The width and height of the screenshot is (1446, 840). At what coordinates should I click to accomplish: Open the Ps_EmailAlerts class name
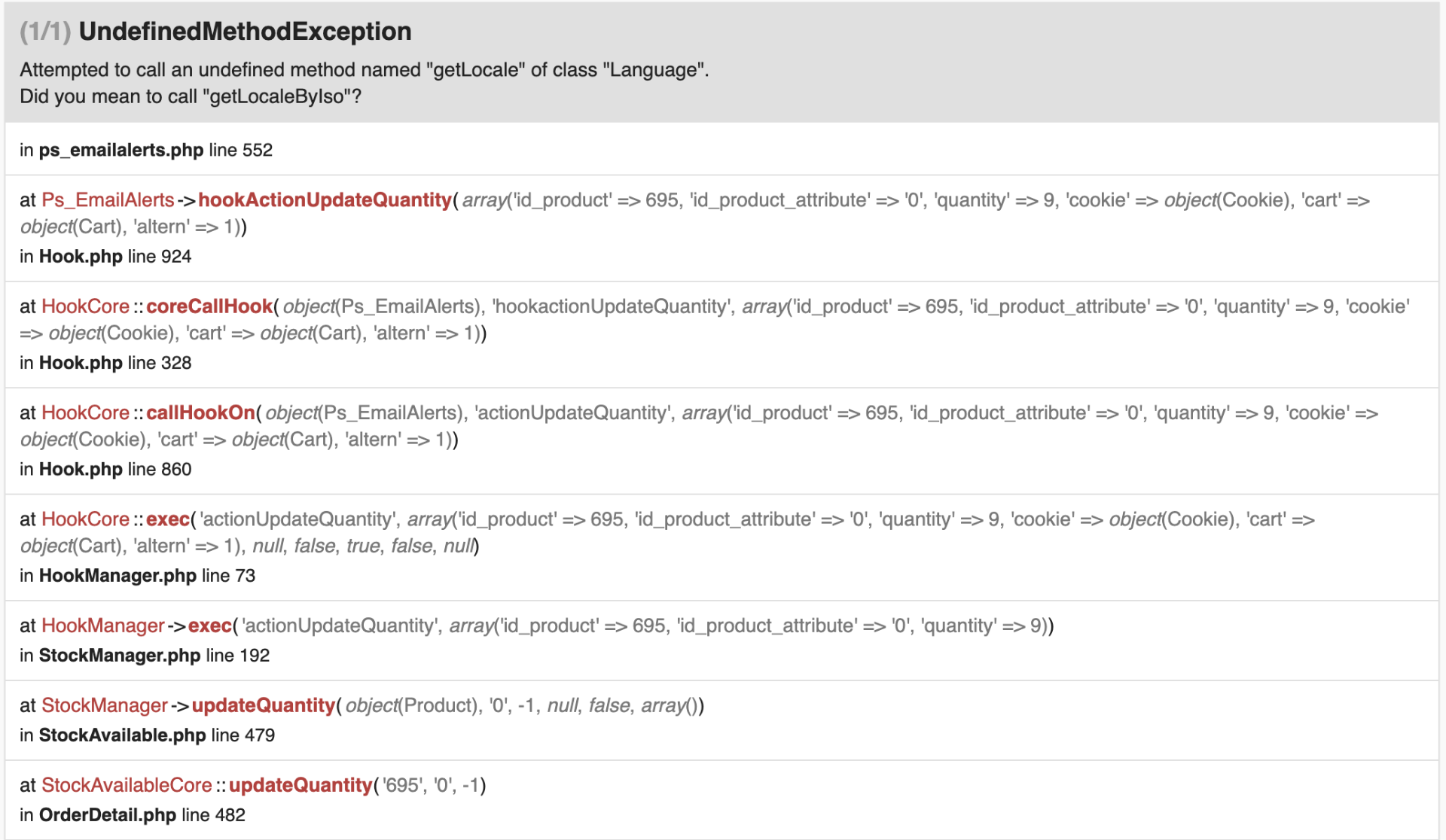tap(108, 200)
